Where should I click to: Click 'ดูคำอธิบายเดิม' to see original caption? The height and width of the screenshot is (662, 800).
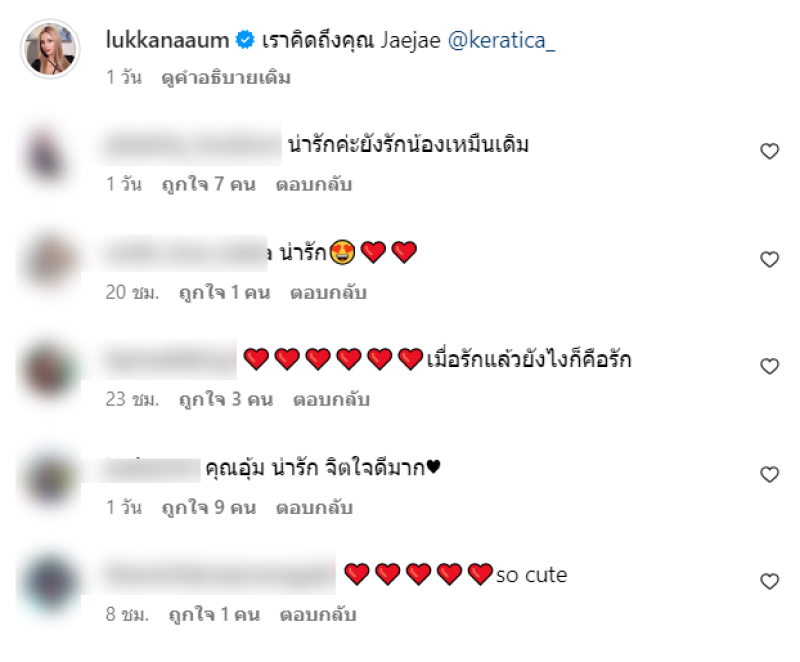pos(226,78)
